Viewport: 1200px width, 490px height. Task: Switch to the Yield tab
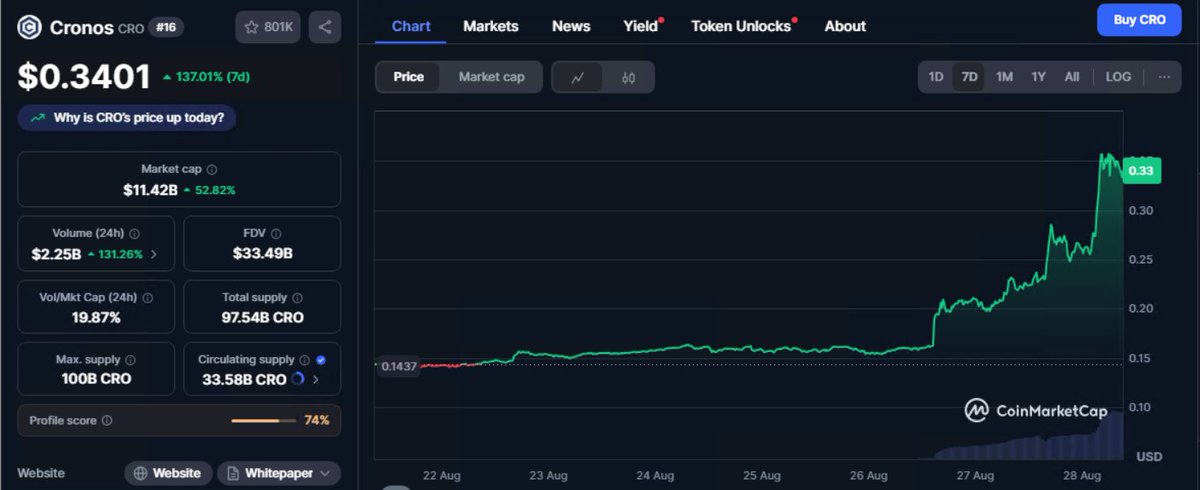[x=642, y=26]
